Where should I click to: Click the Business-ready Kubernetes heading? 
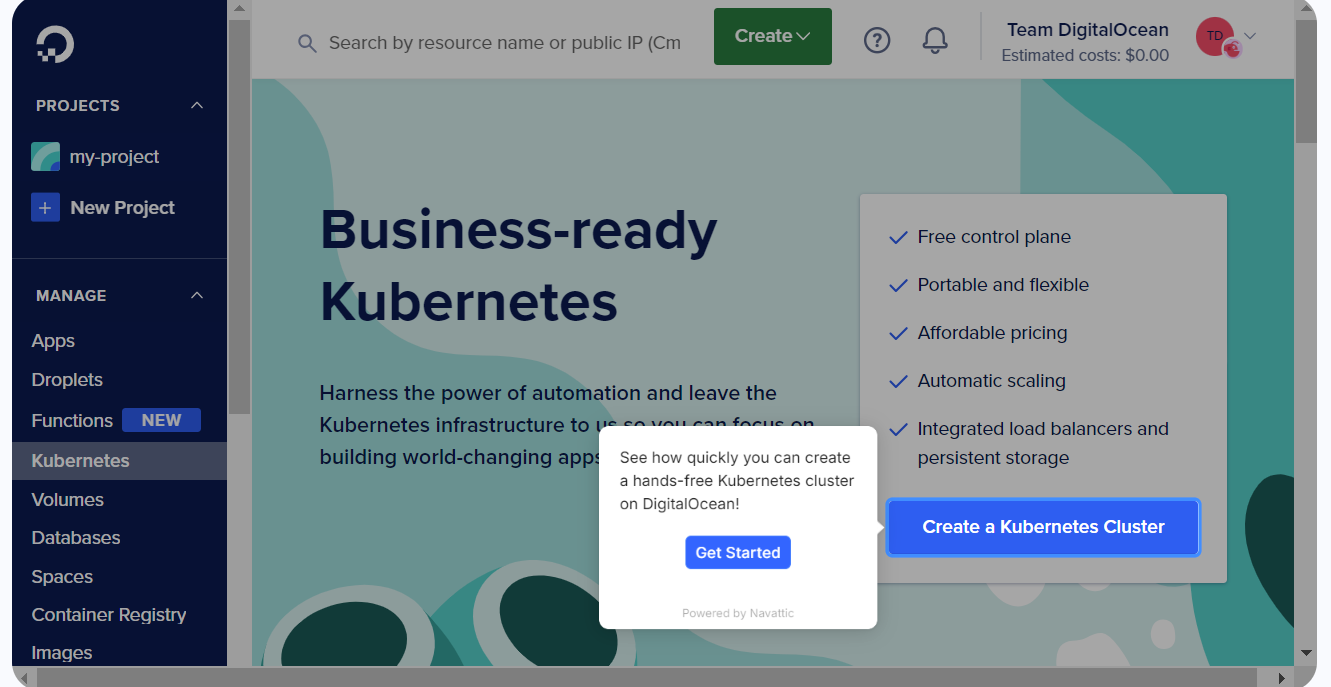pyautogui.click(x=519, y=265)
